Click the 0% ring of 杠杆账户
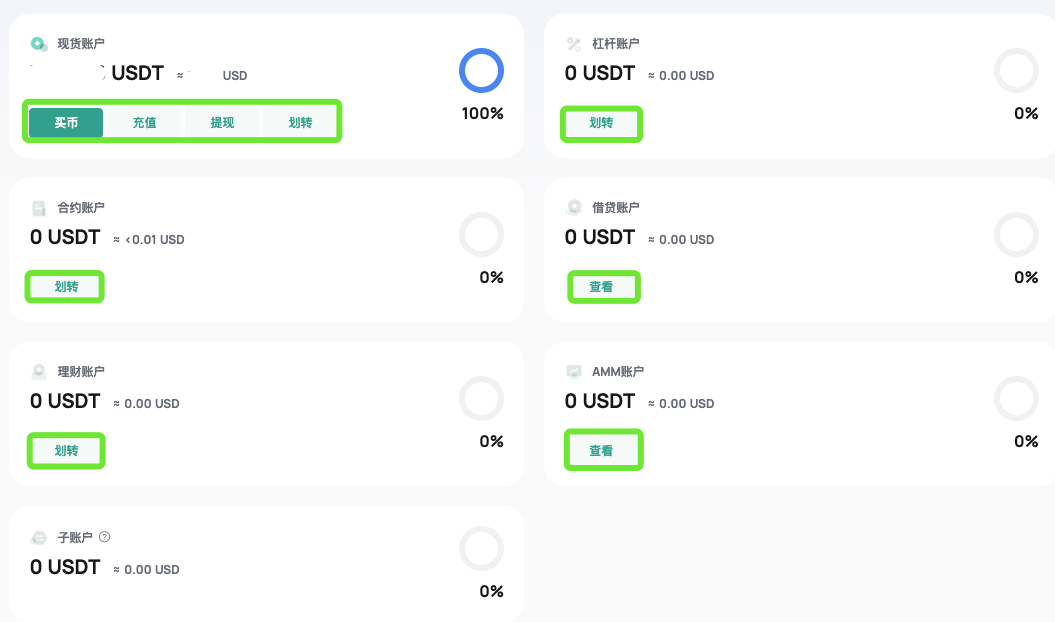The height and width of the screenshot is (622, 1055). click(1016, 71)
